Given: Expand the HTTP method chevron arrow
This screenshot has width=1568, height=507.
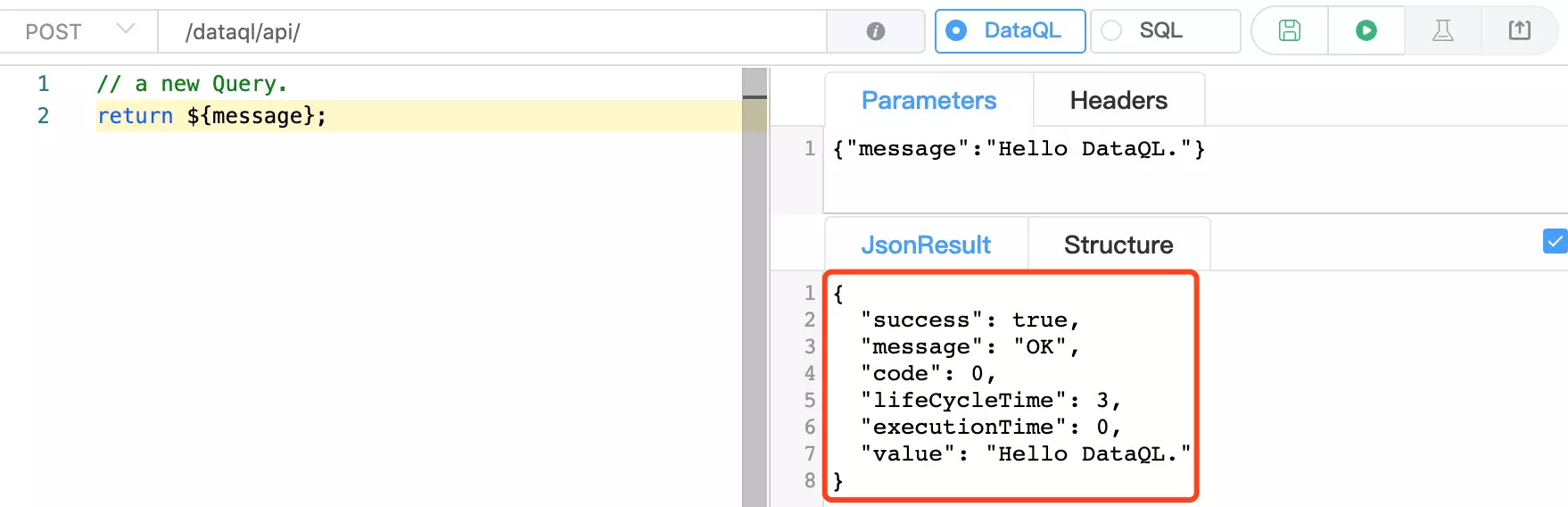Looking at the screenshot, I should [x=126, y=29].
